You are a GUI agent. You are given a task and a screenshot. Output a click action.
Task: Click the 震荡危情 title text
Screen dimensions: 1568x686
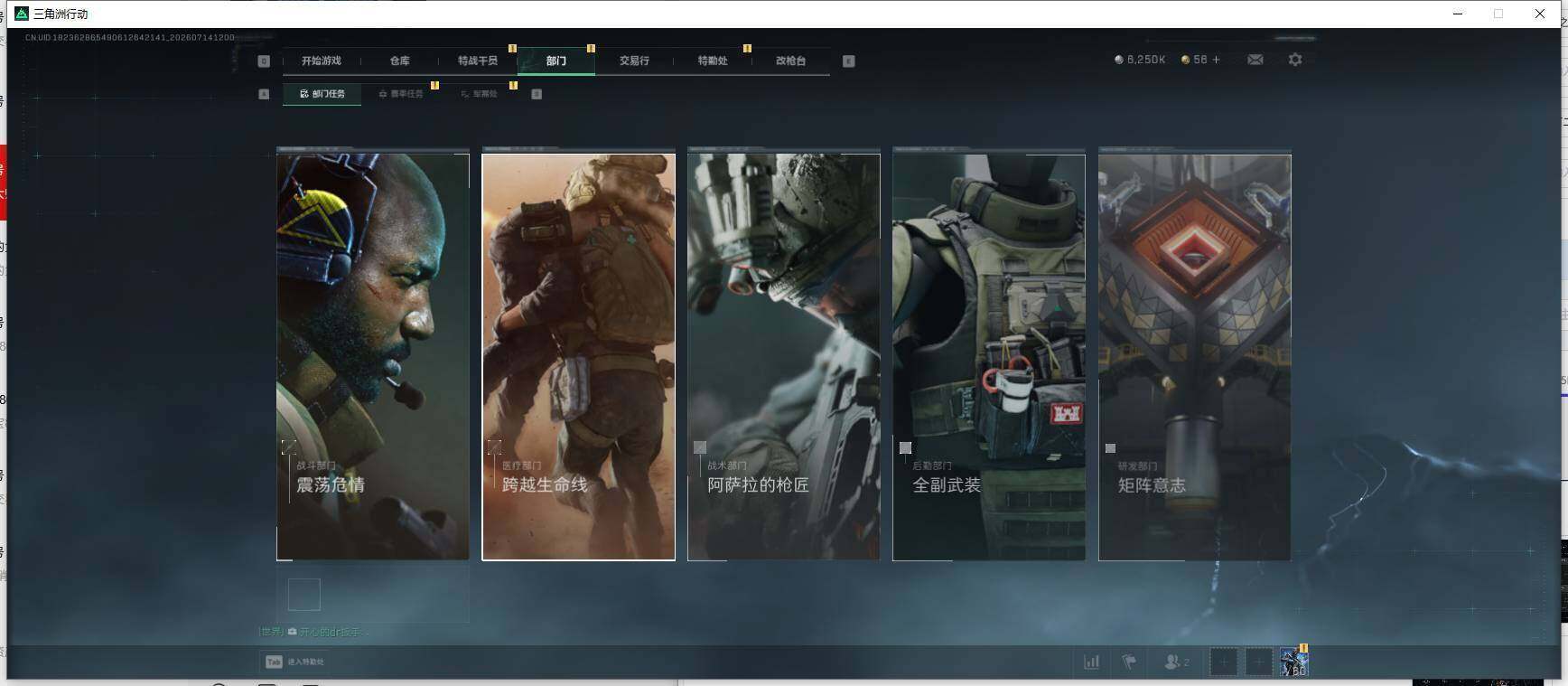click(331, 485)
